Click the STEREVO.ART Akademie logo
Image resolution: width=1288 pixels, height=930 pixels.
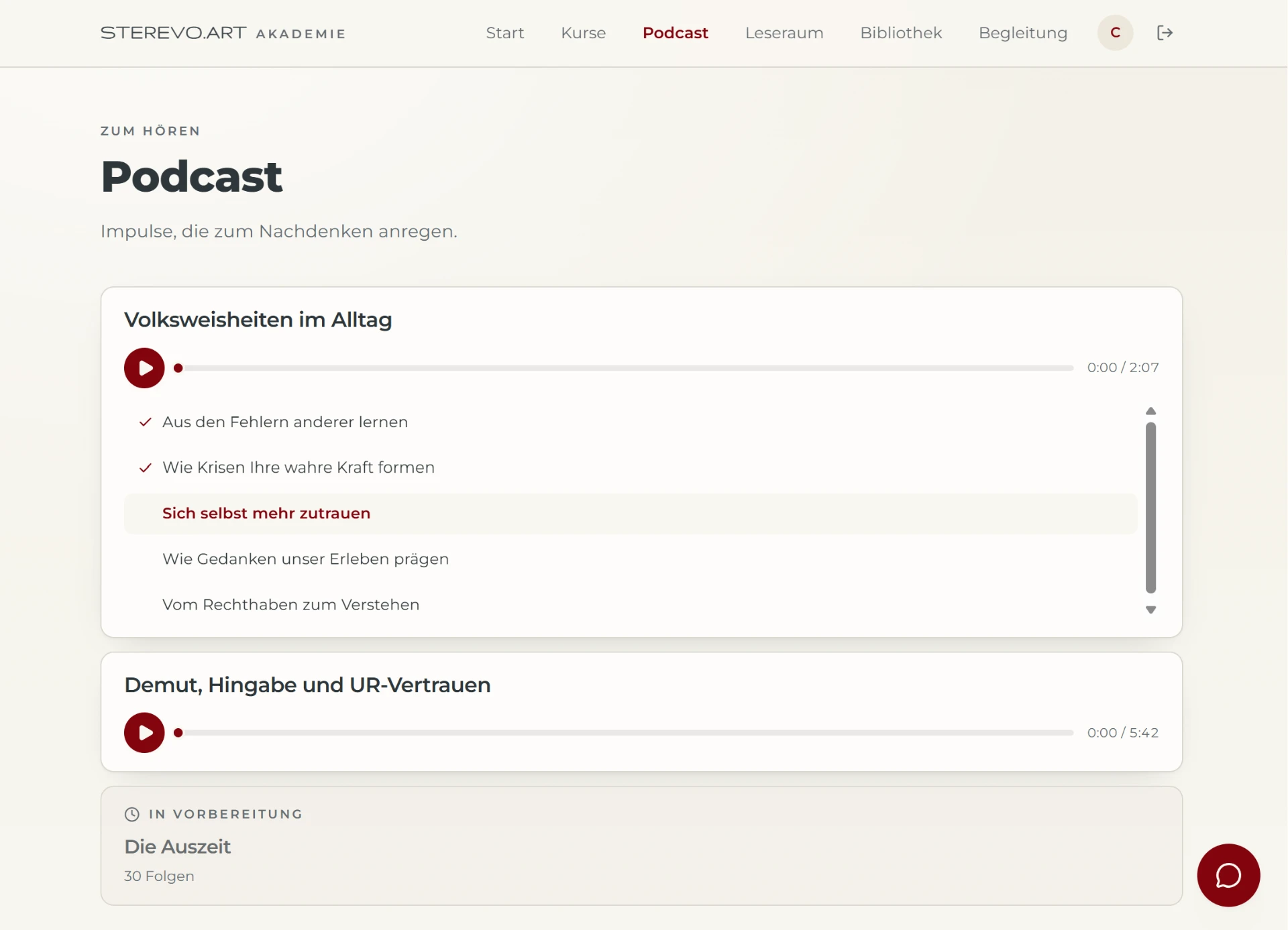click(223, 33)
